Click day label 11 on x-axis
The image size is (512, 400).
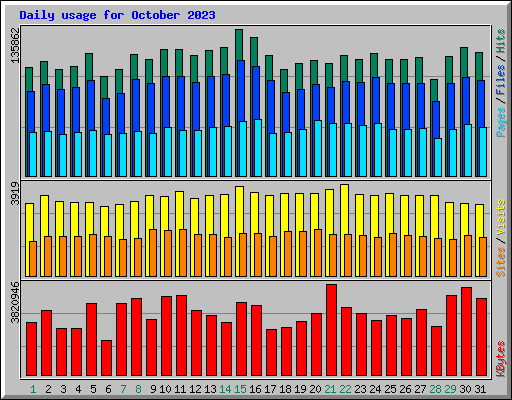coord(180,389)
